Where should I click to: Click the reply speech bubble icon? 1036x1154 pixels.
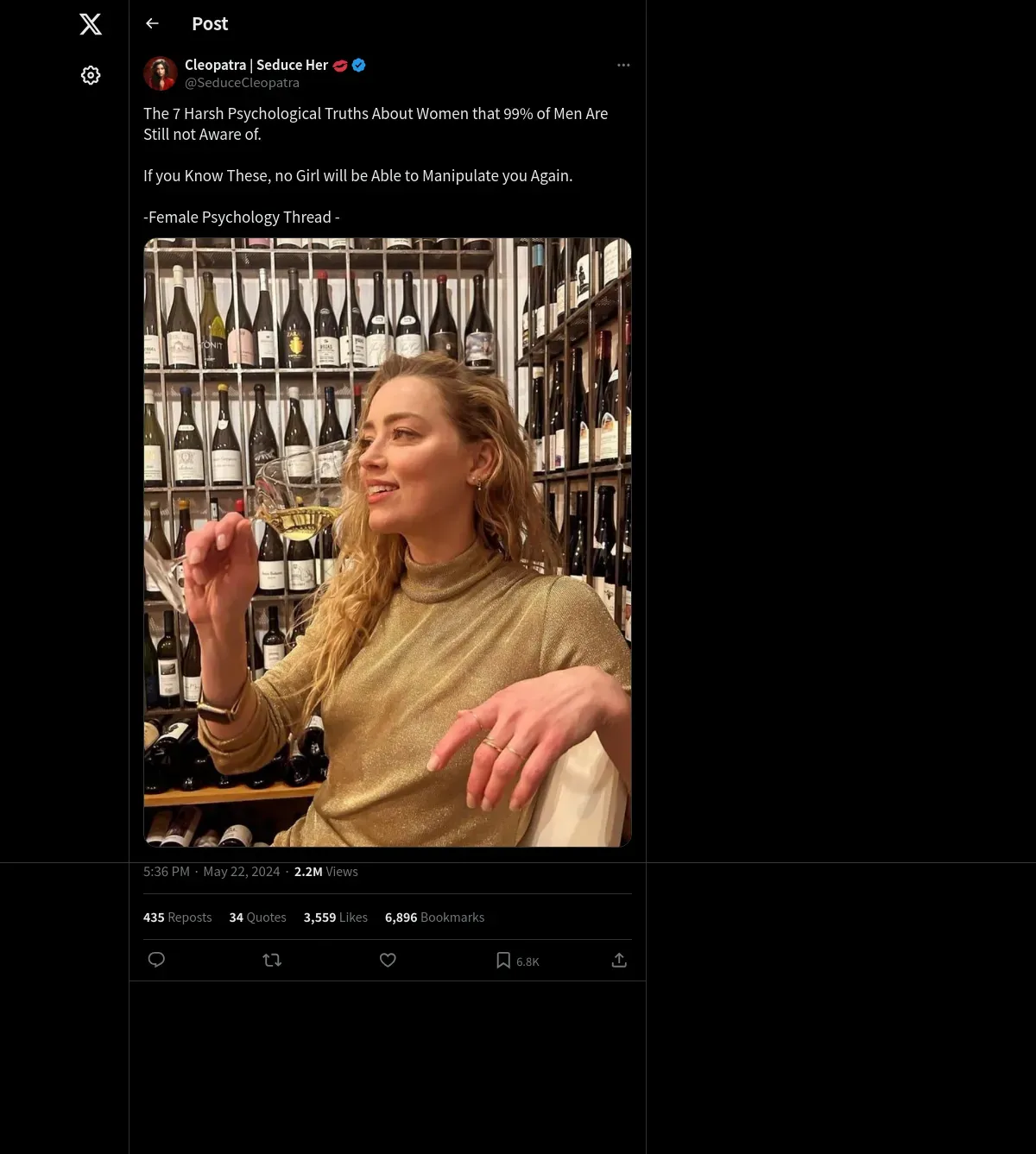[x=156, y=960]
